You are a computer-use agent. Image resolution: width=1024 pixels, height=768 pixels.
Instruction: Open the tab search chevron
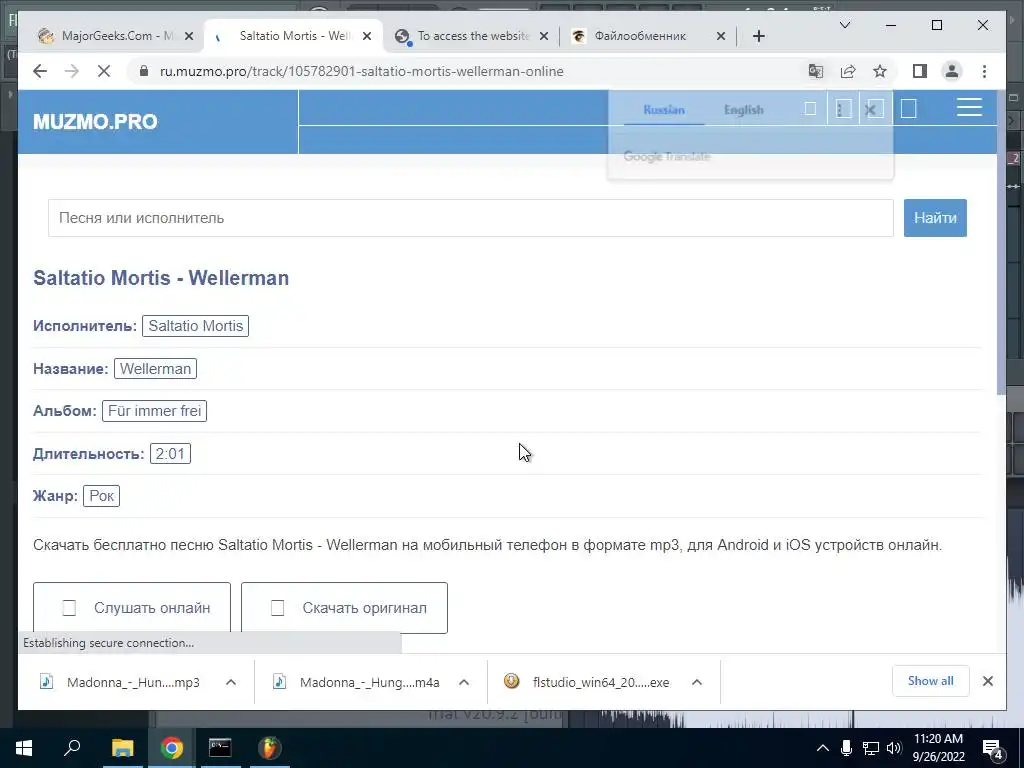point(844,25)
